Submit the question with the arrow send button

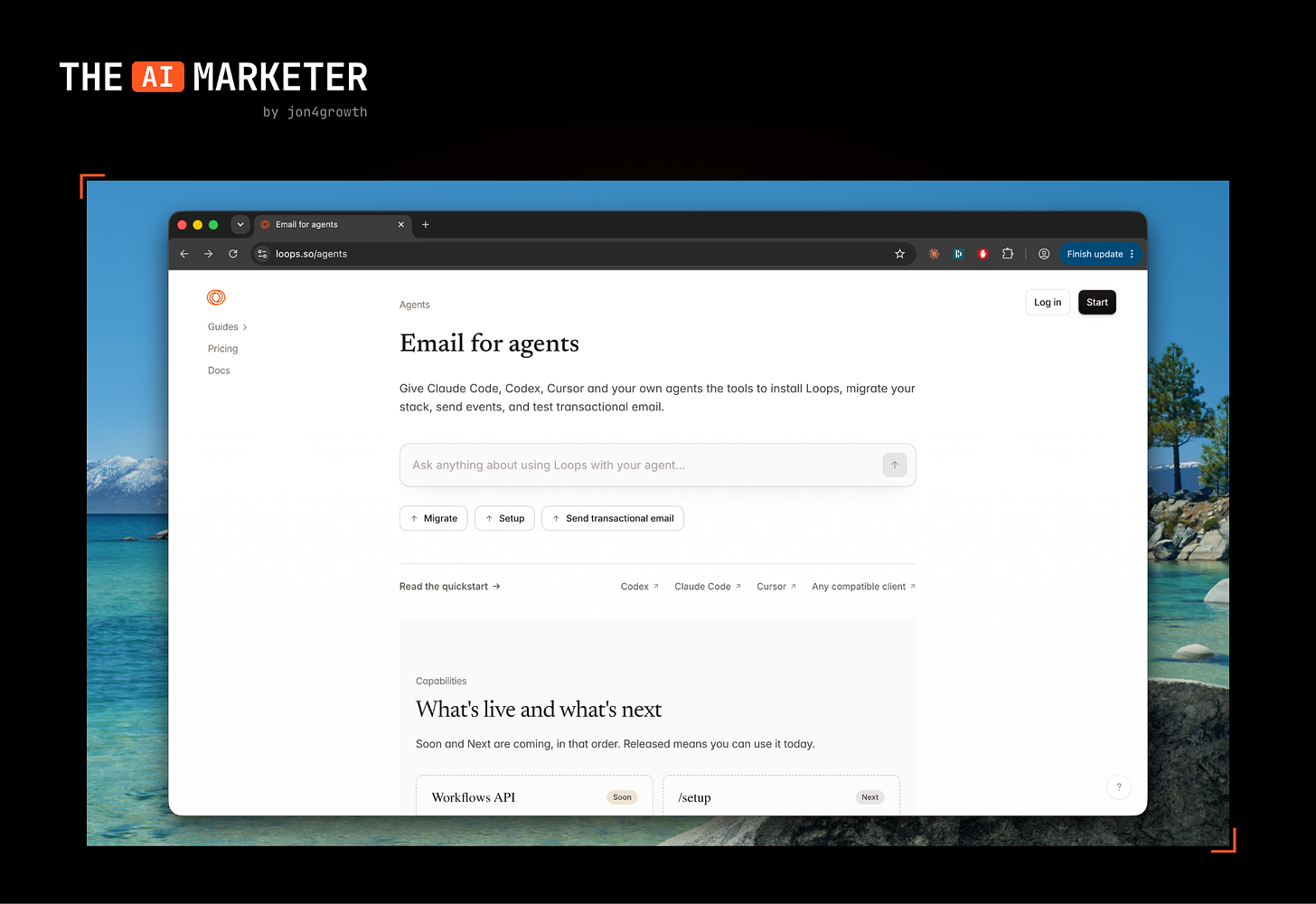[x=895, y=465]
